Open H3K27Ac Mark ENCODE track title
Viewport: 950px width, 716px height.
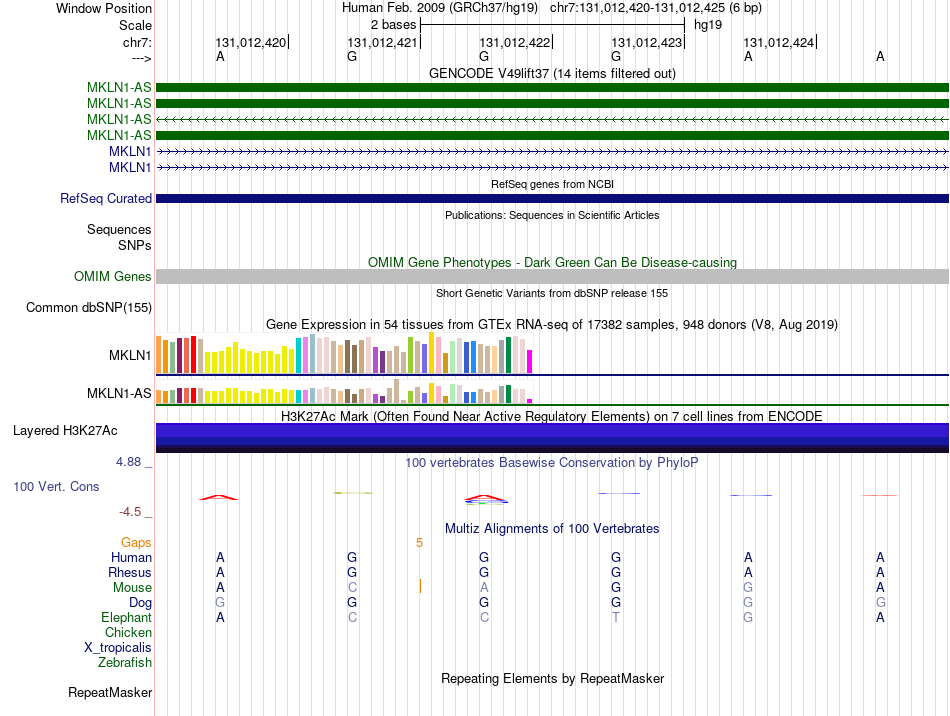552,417
